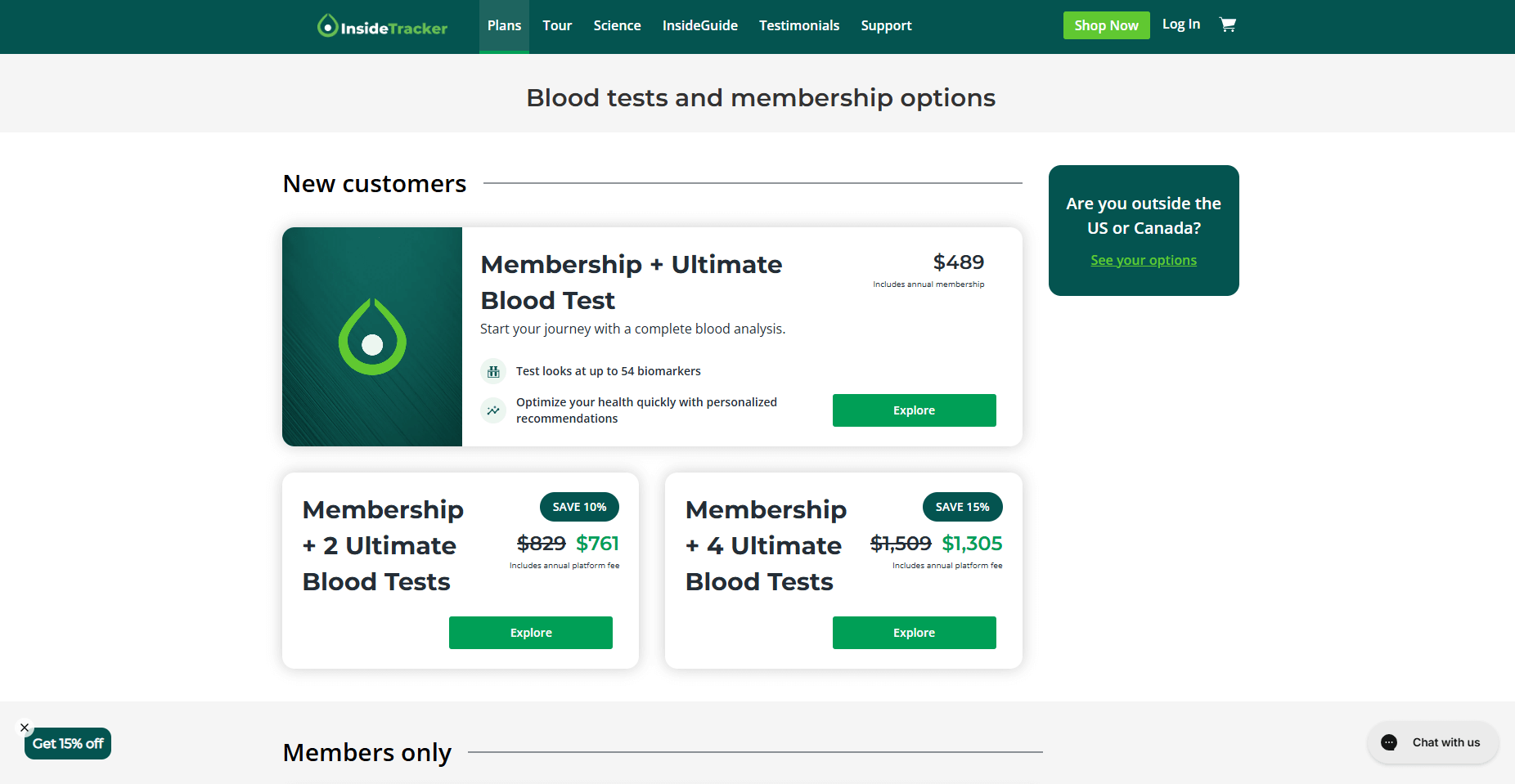This screenshot has width=1515, height=784.
Task: Go to the Support page
Action: [x=886, y=25]
